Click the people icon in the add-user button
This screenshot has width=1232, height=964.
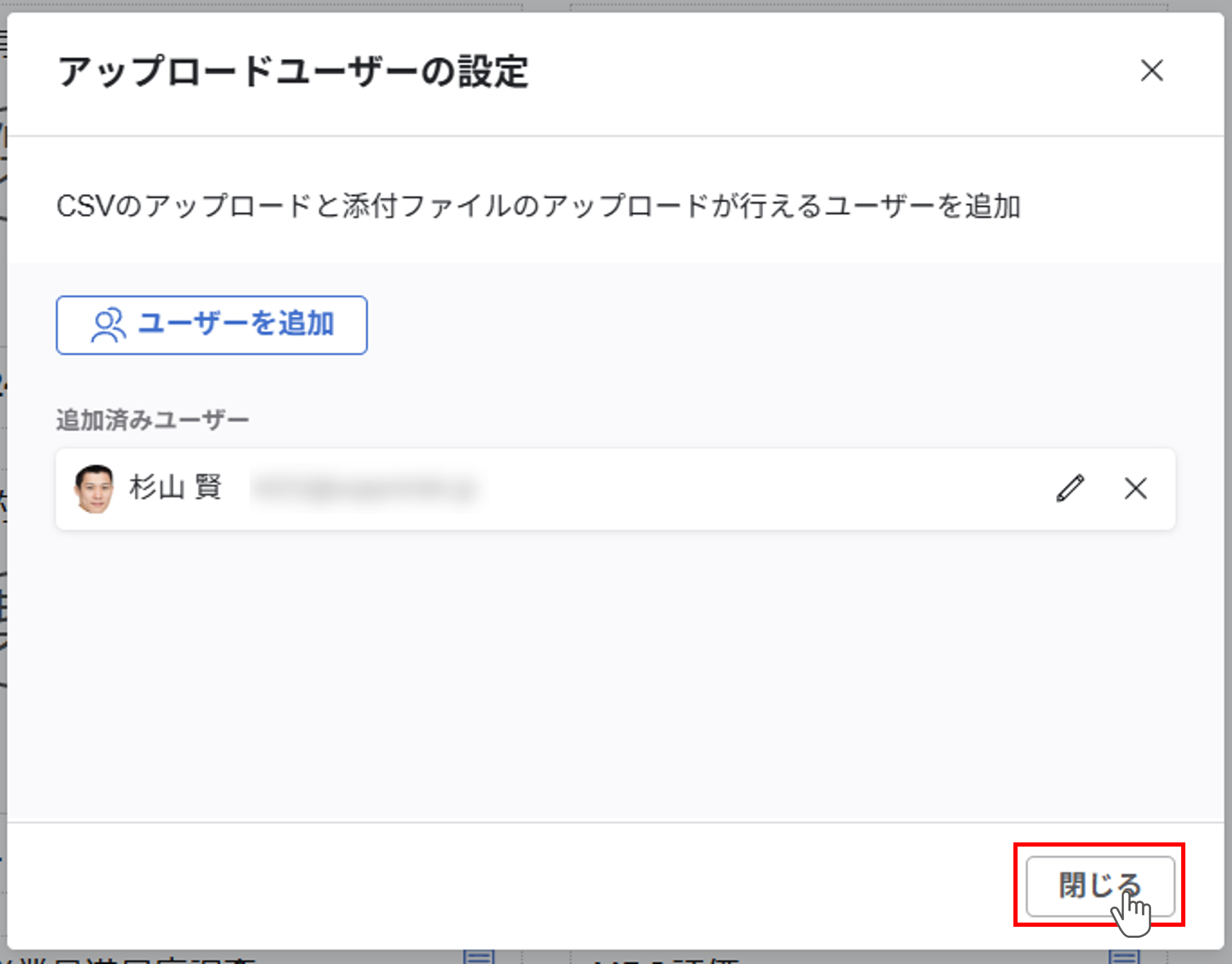point(108,325)
